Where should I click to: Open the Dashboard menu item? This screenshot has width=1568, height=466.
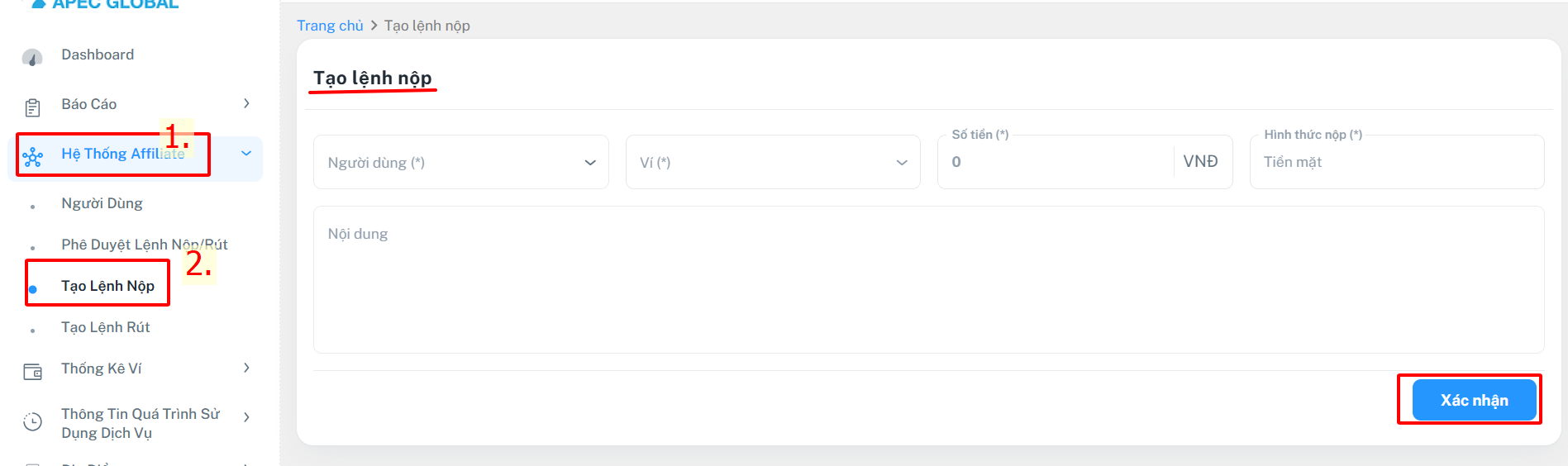(x=98, y=55)
